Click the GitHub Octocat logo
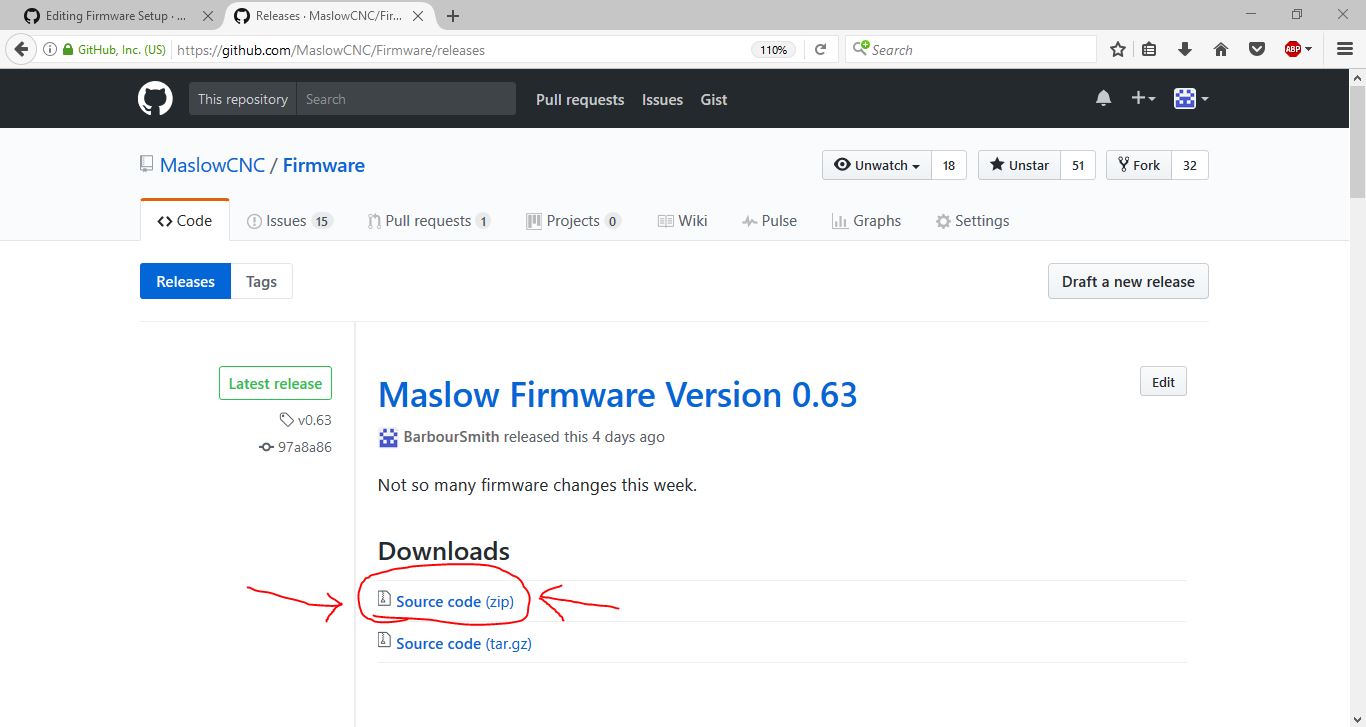The height and width of the screenshot is (727, 1366). point(155,99)
